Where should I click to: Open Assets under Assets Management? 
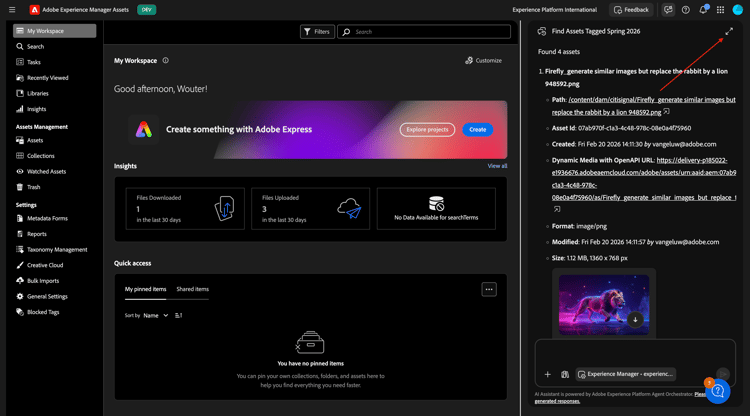pyautogui.click(x=30, y=140)
